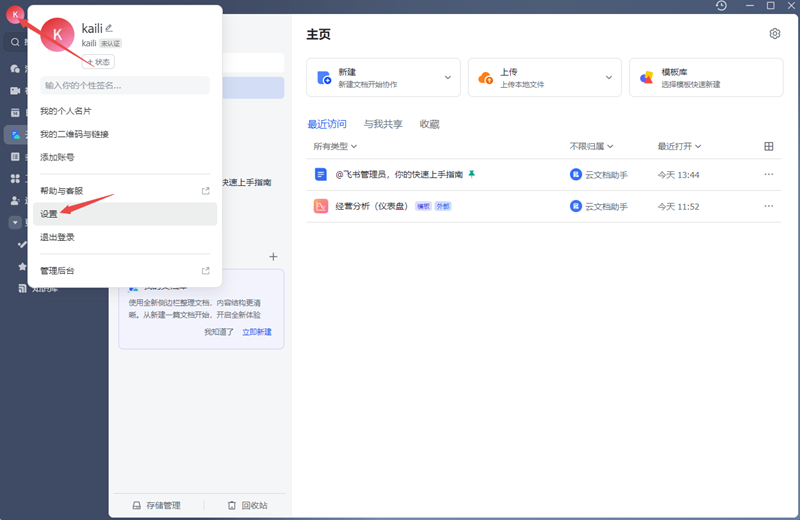Click the 未认证 badge
The image size is (800, 520).
(x=110, y=43)
